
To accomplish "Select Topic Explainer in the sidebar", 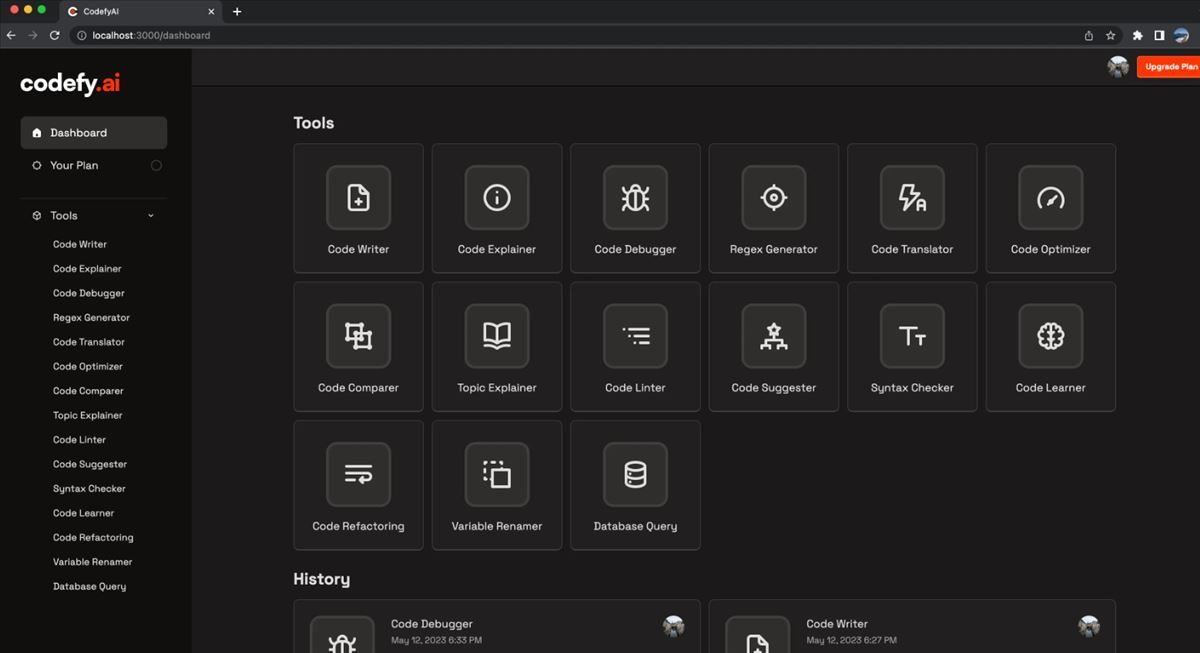I will (88, 416).
